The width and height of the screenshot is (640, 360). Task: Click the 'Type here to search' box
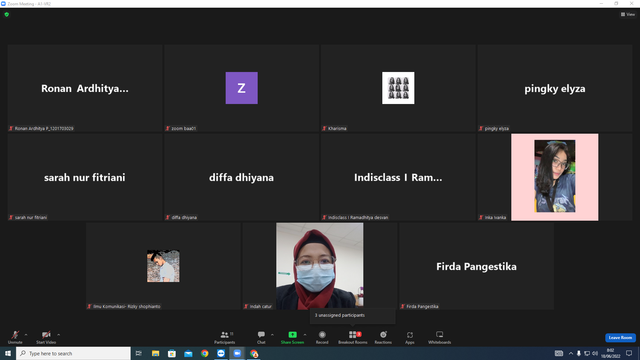[x=73, y=353]
